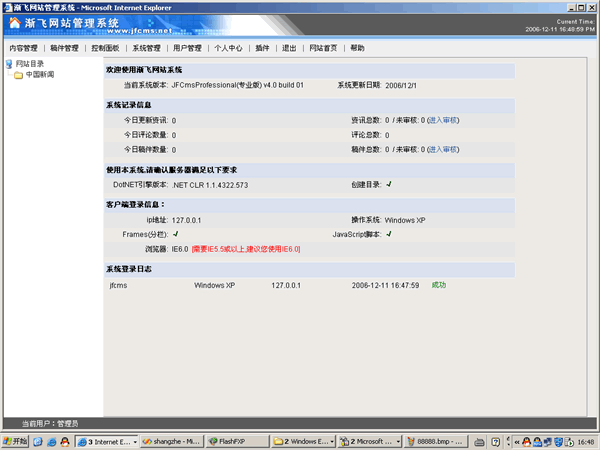Click the keyboard language bar icon
Viewport: 600px width, 450px height.
pyautogui.click(x=479, y=442)
